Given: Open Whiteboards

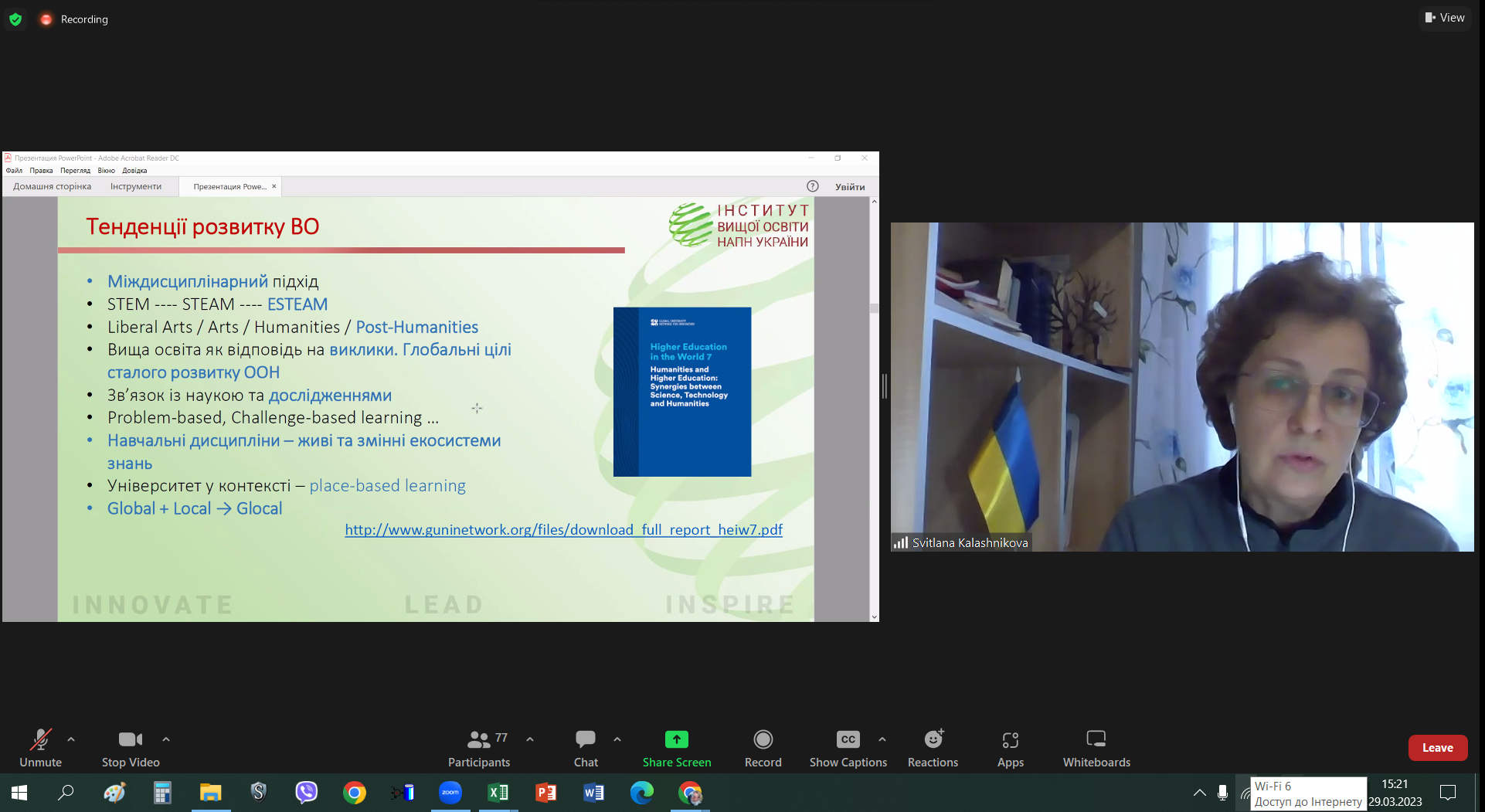Looking at the screenshot, I should click(x=1096, y=748).
